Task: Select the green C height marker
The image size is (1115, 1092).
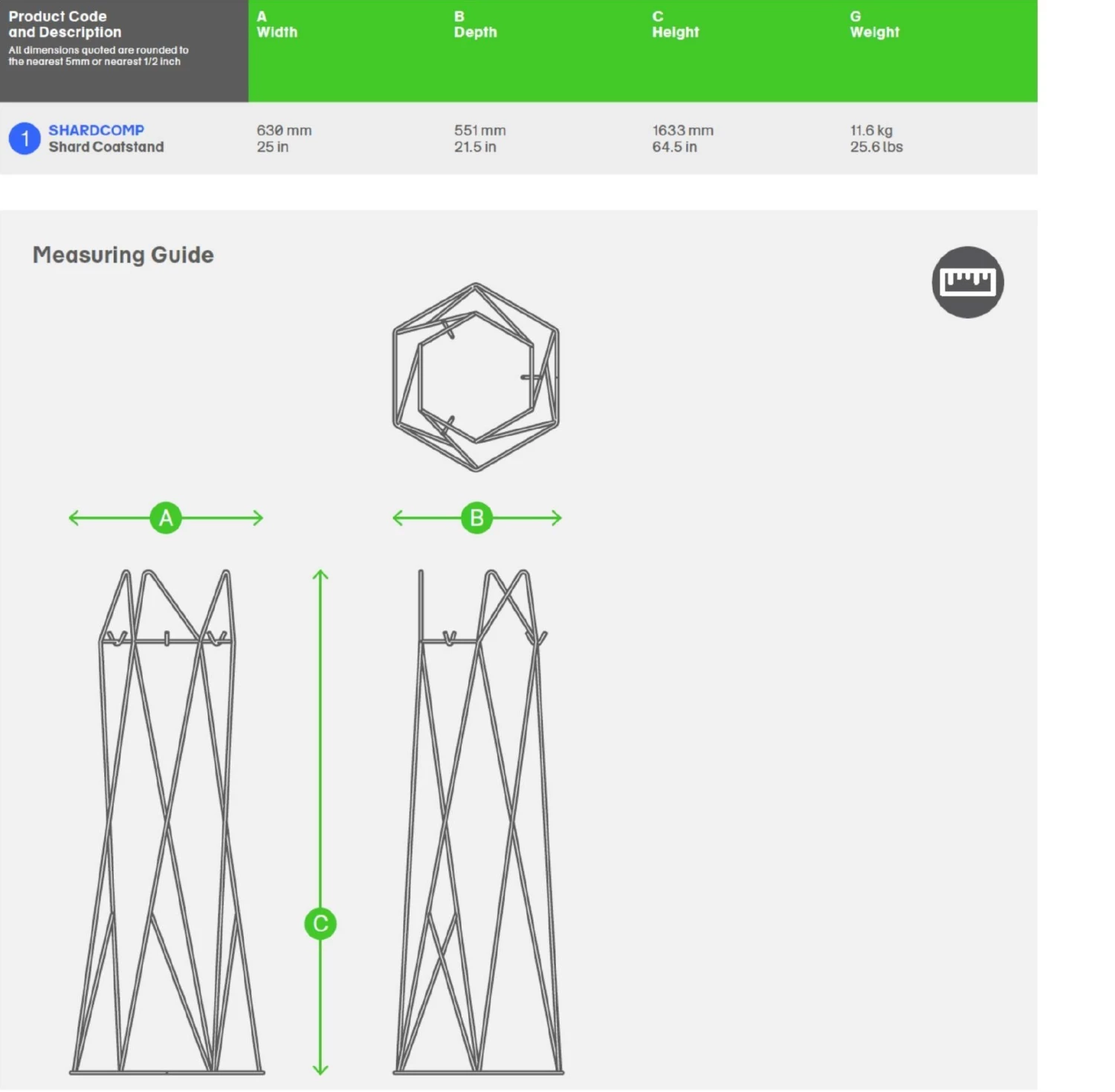Action: (x=320, y=923)
